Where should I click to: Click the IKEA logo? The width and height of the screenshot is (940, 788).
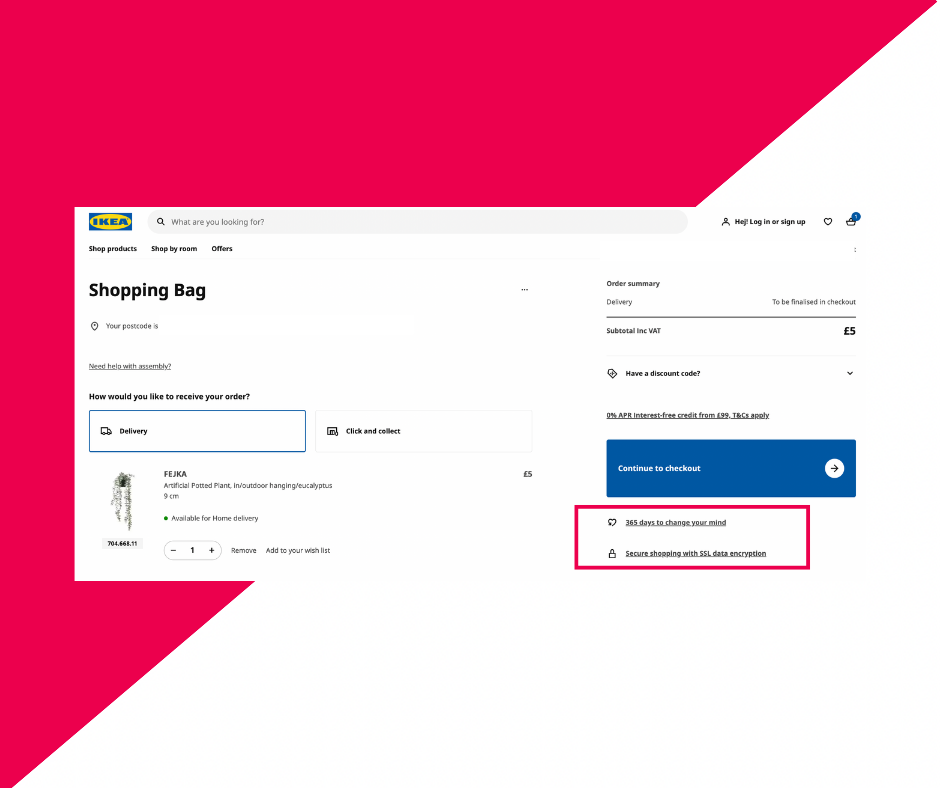click(x=110, y=222)
